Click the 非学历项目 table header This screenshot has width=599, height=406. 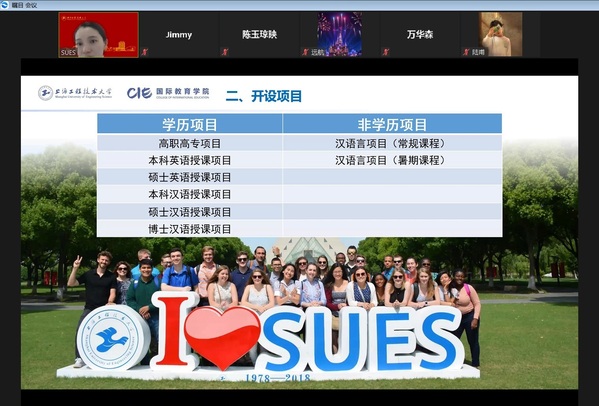392,124
